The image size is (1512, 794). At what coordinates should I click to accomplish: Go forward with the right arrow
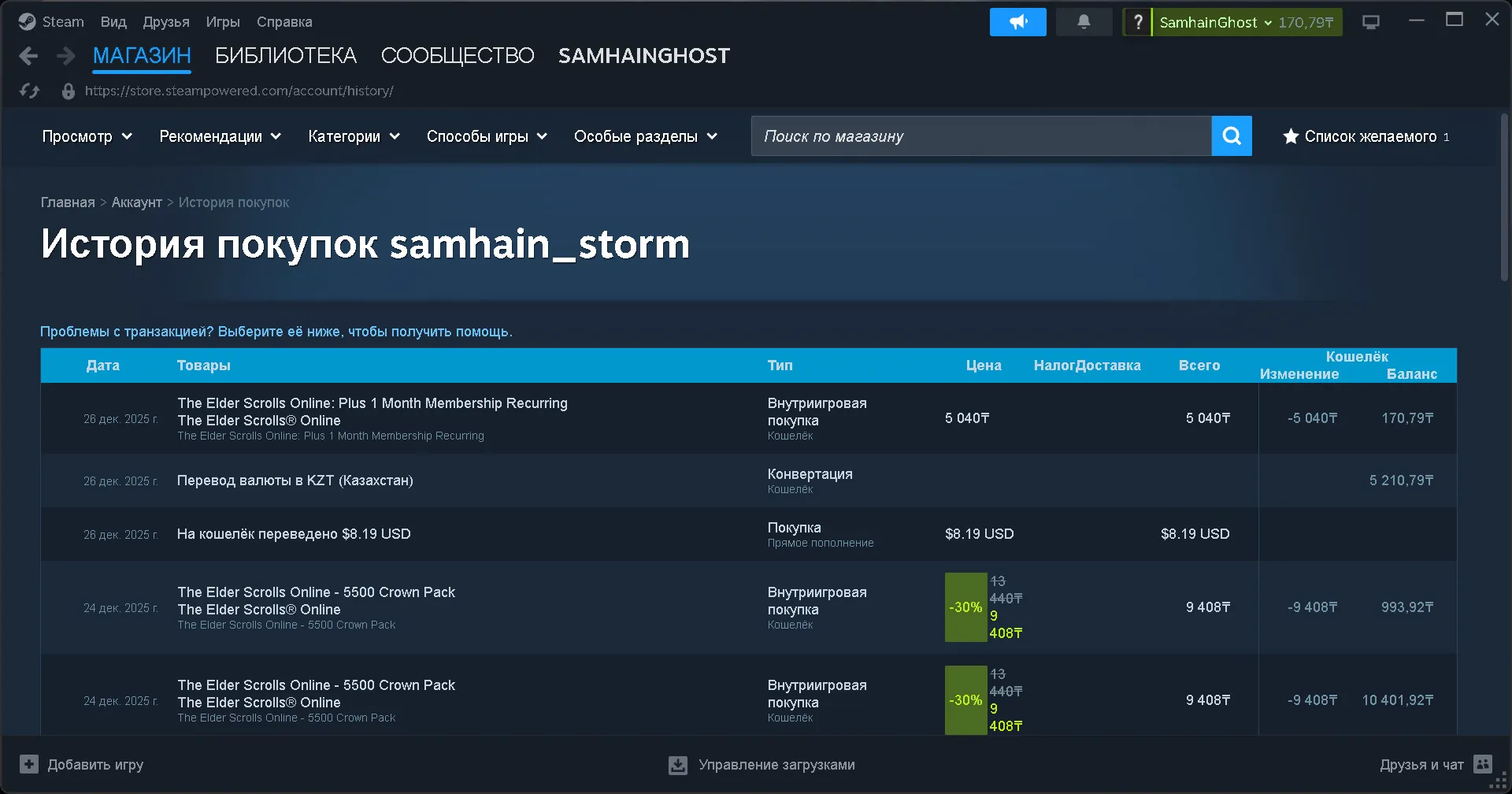pyautogui.click(x=66, y=56)
